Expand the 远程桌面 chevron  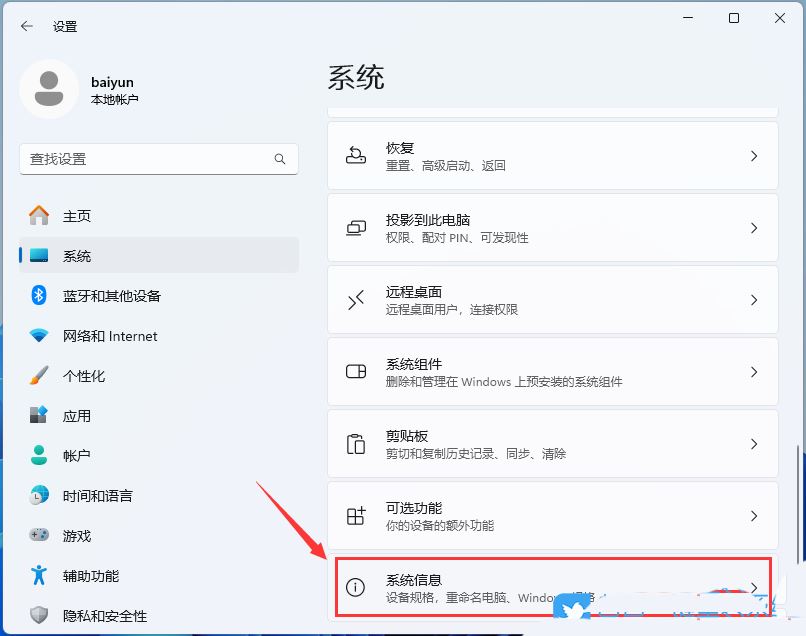(755, 299)
